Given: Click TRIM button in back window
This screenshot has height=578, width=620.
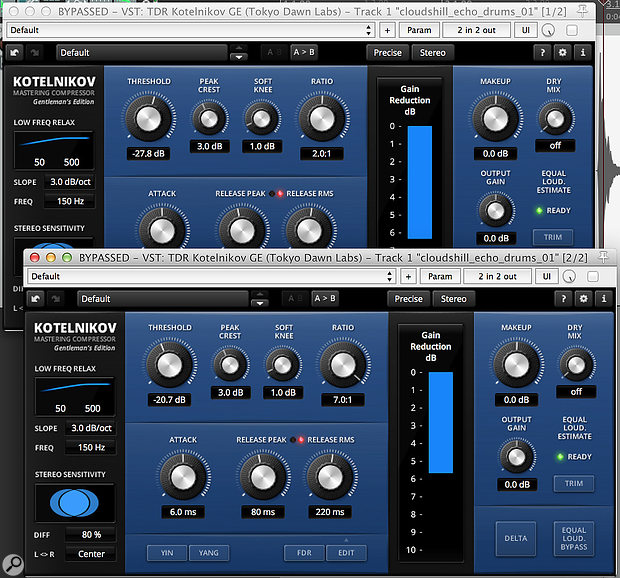Looking at the screenshot, I should 553,237.
